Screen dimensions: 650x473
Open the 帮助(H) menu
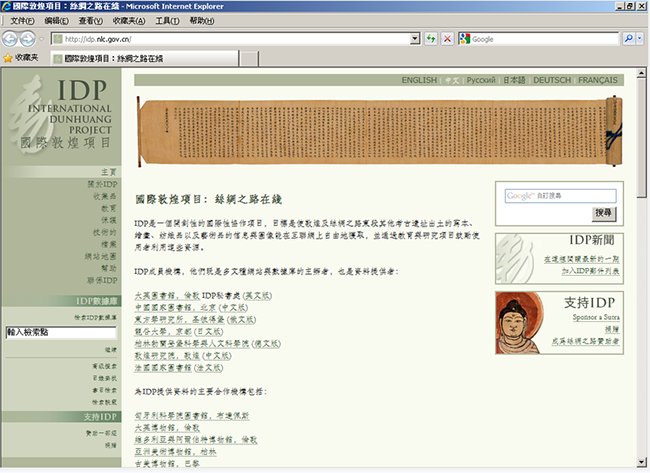point(201,20)
